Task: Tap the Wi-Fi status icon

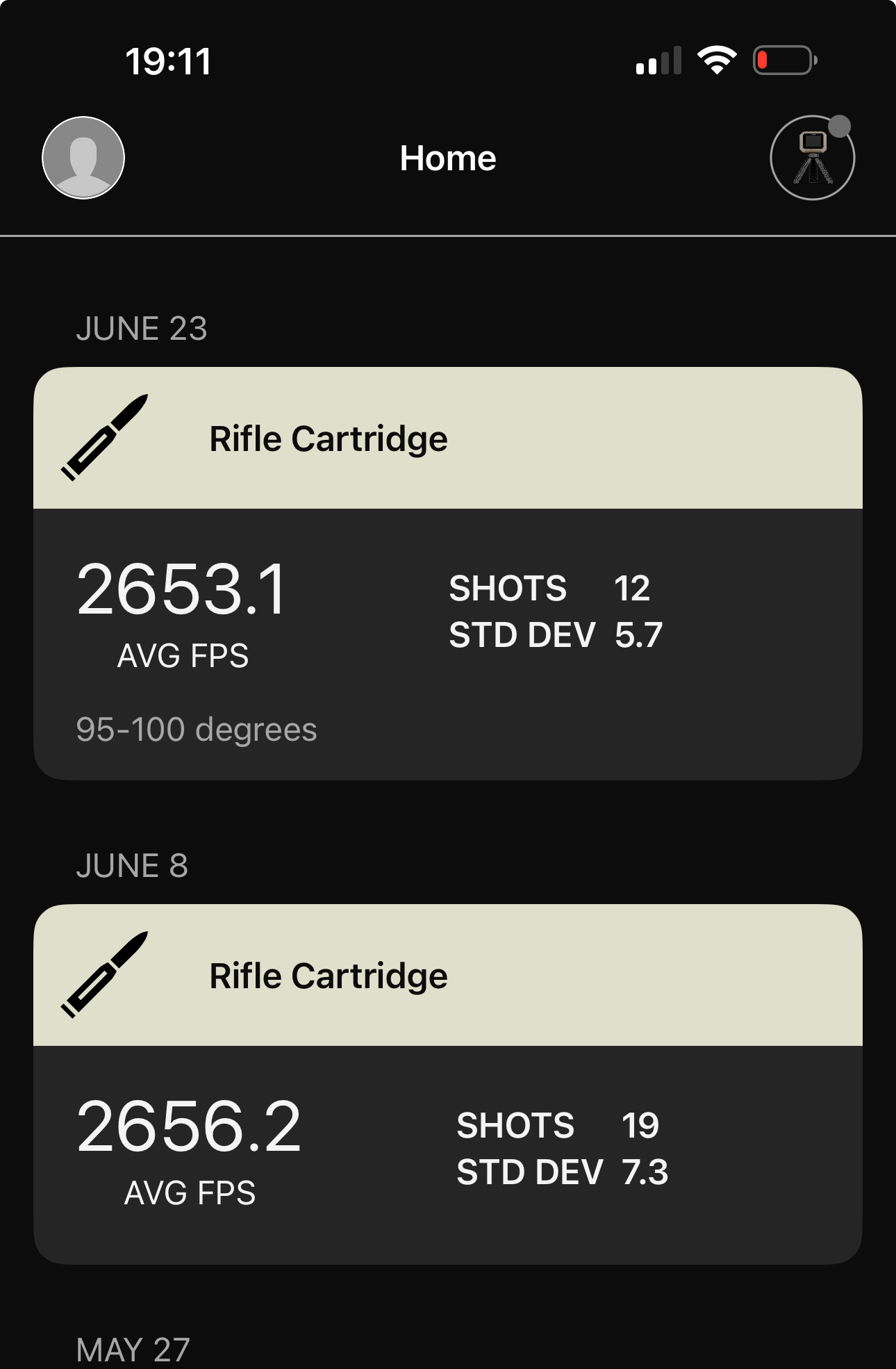Action: (717, 60)
